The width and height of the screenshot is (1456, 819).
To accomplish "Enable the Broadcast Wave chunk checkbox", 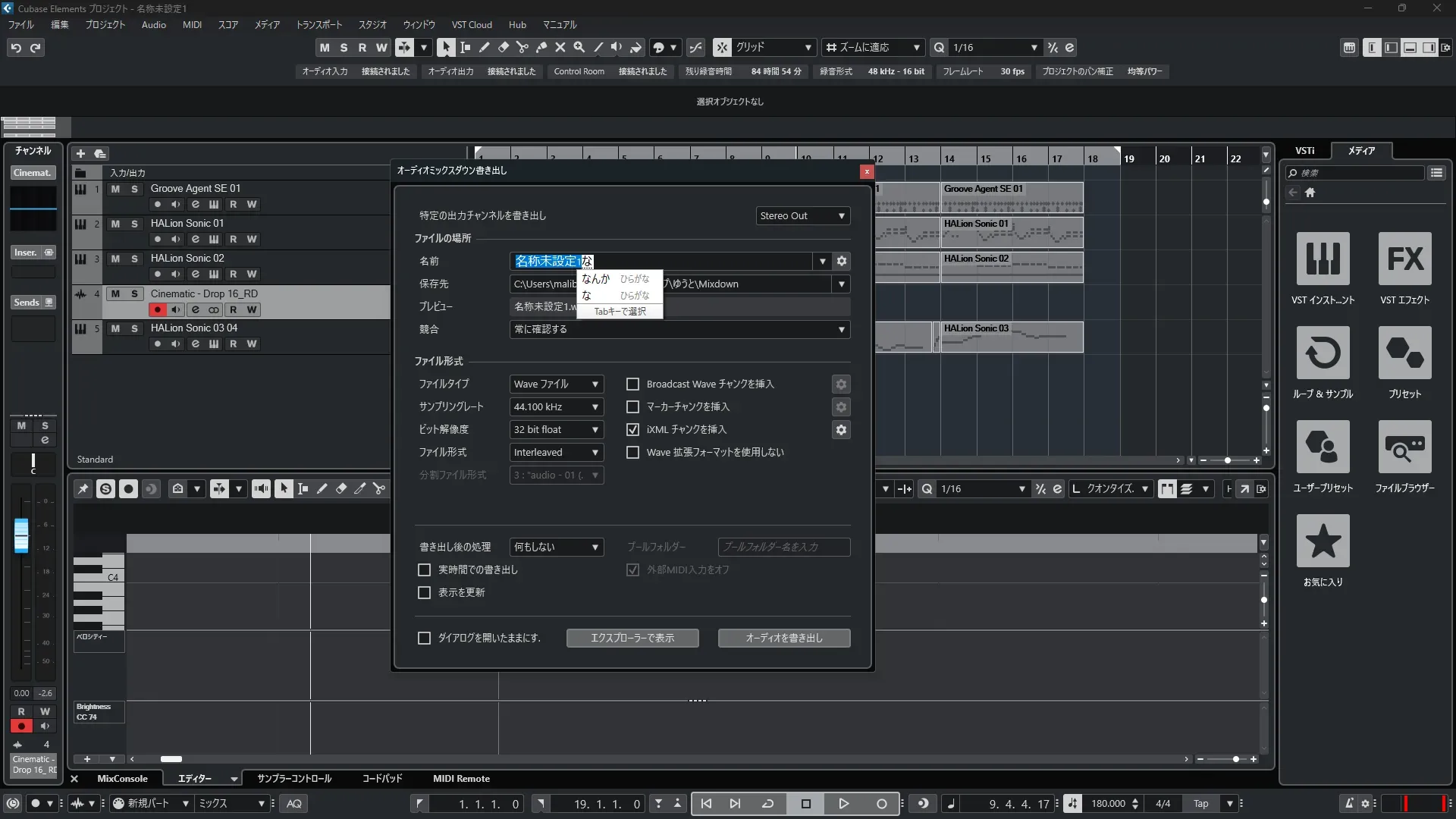I will (632, 384).
